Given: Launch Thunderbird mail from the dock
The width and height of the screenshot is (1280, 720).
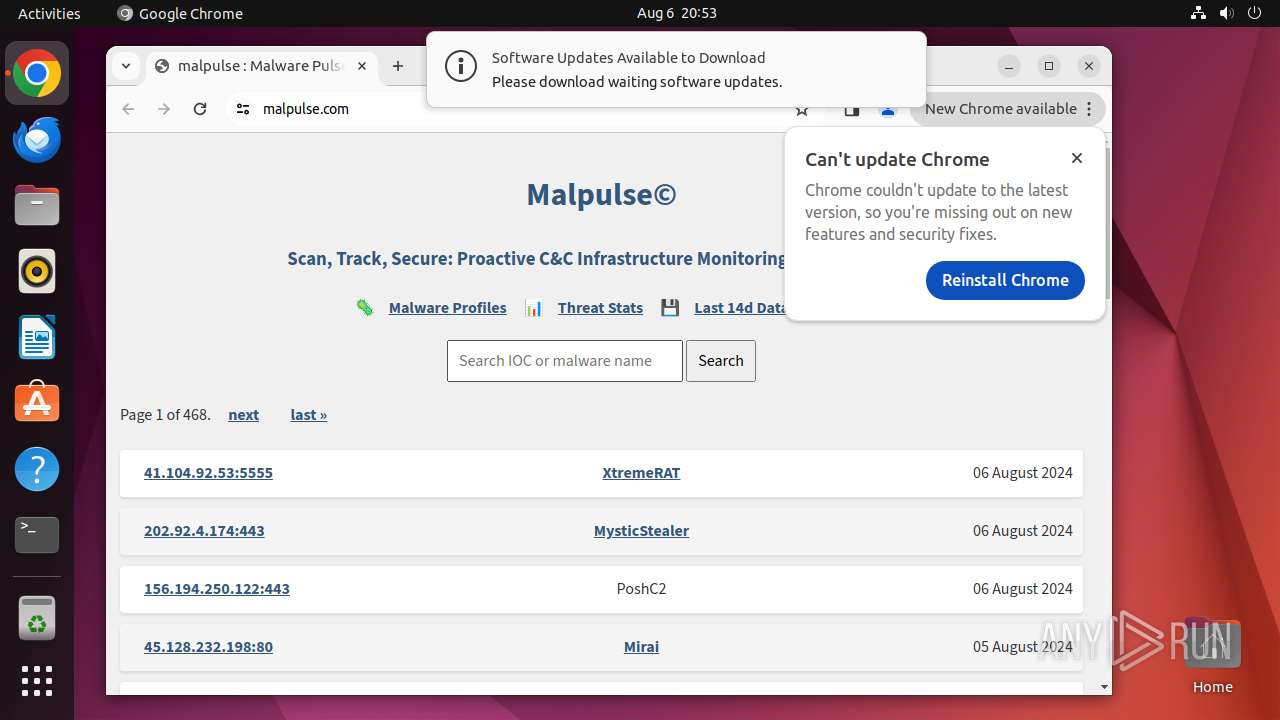Looking at the screenshot, I should click(x=37, y=139).
